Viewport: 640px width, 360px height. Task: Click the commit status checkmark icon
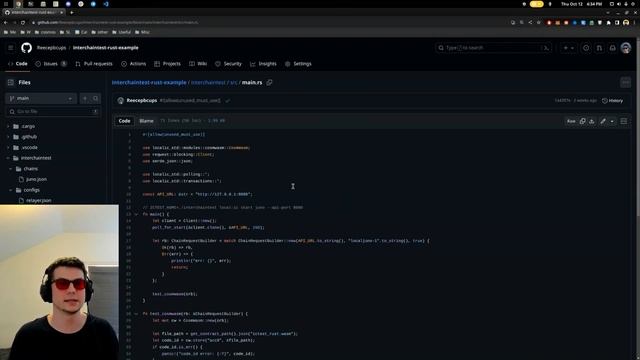228,100
